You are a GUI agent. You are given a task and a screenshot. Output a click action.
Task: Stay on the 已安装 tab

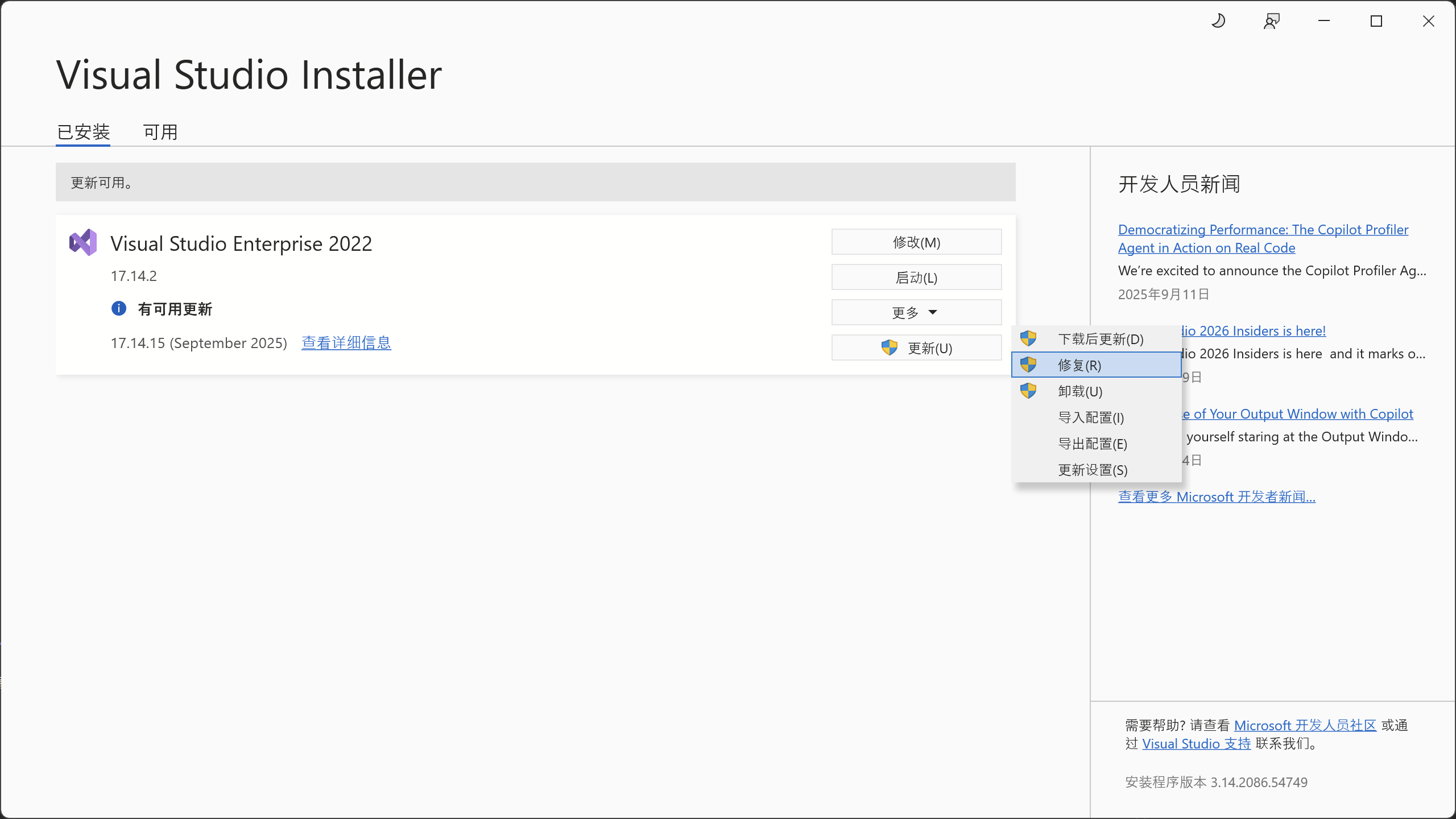pos(83,131)
